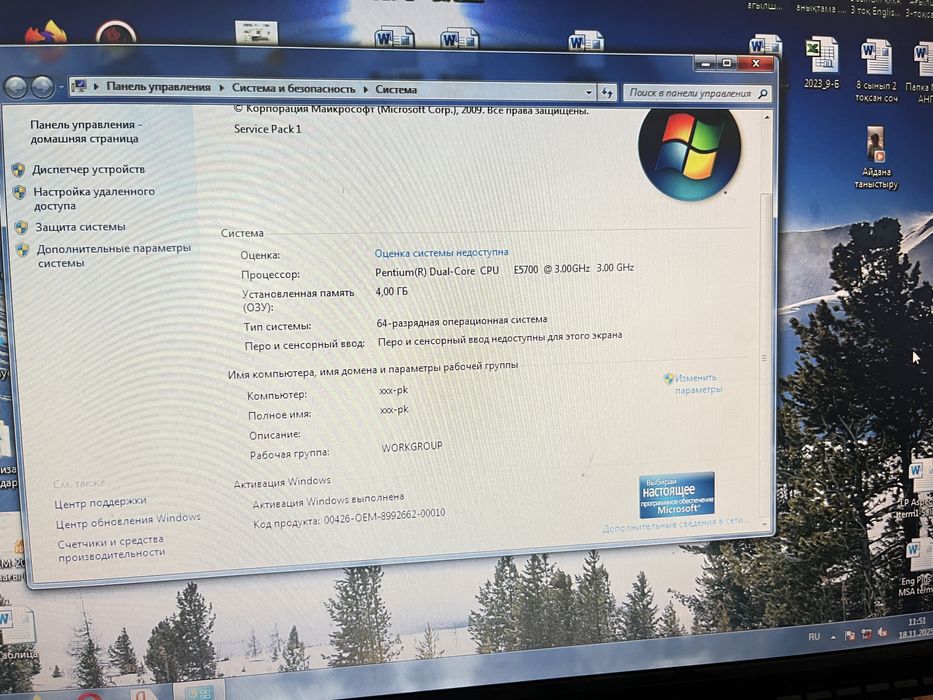933x700 pixels.
Task: Open 'Счетчики и средства производительности' link
Action: 111,548
